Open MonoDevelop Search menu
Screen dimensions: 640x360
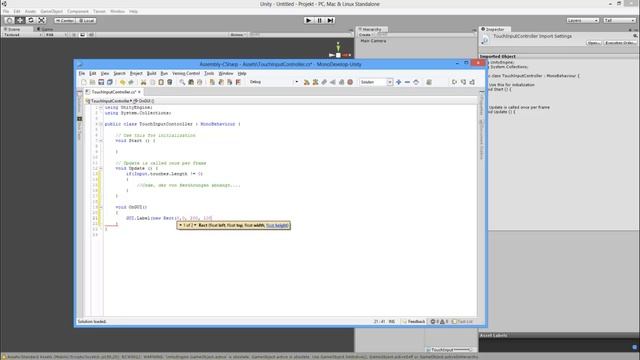coord(119,73)
